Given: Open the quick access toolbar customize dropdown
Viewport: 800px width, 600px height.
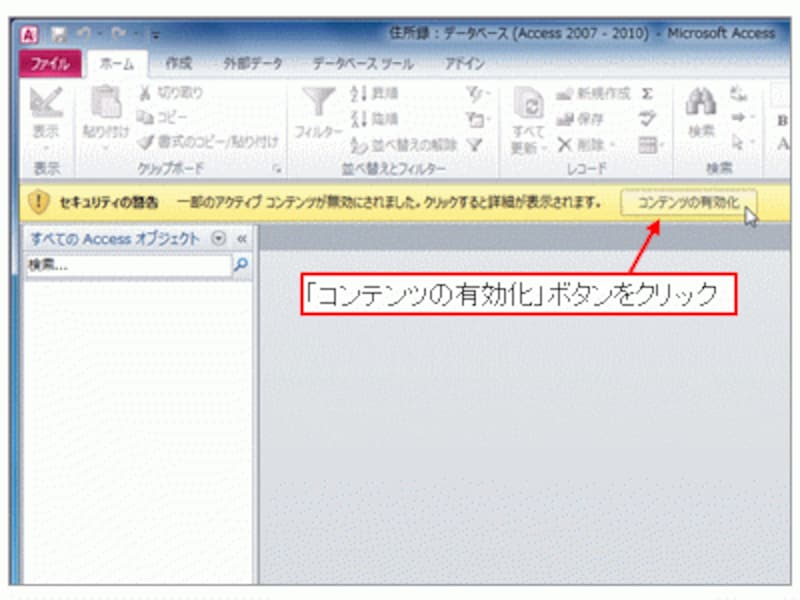Looking at the screenshot, I should [x=156, y=35].
